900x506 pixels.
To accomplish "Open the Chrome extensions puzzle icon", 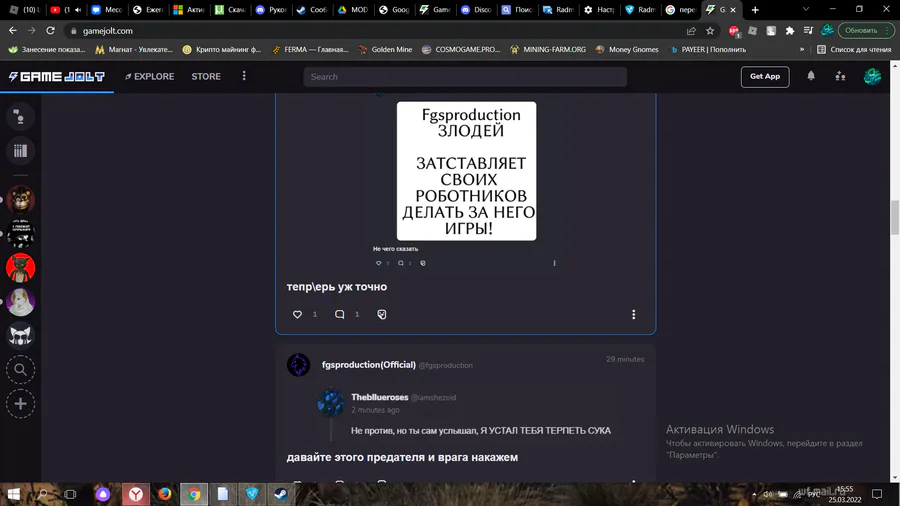I will click(x=790, y=30).
